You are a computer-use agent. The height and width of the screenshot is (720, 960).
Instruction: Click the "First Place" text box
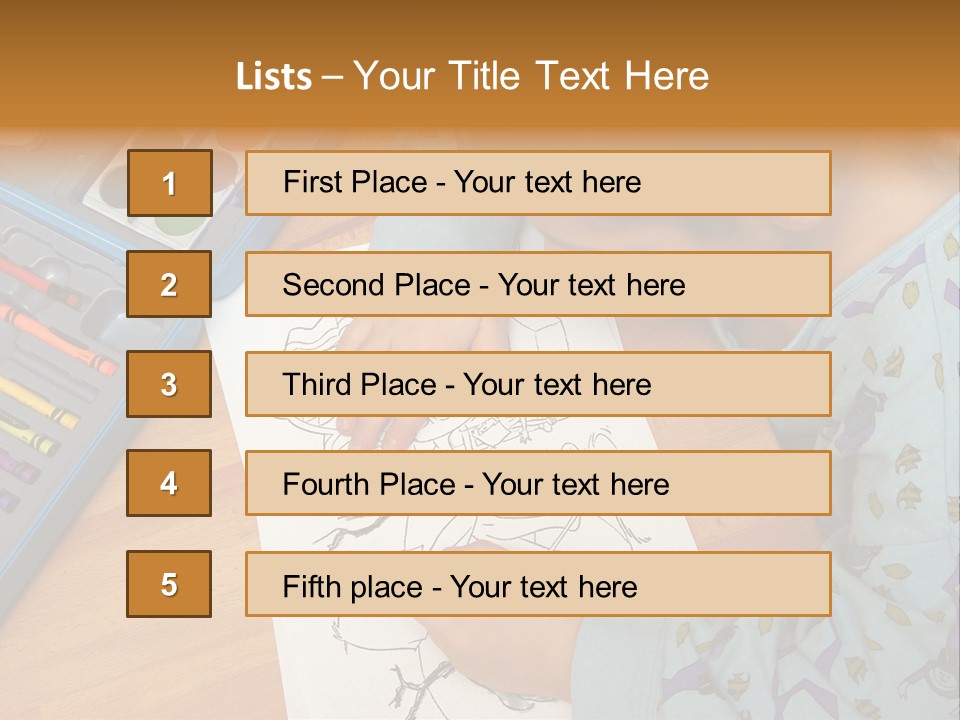[538, 183]
